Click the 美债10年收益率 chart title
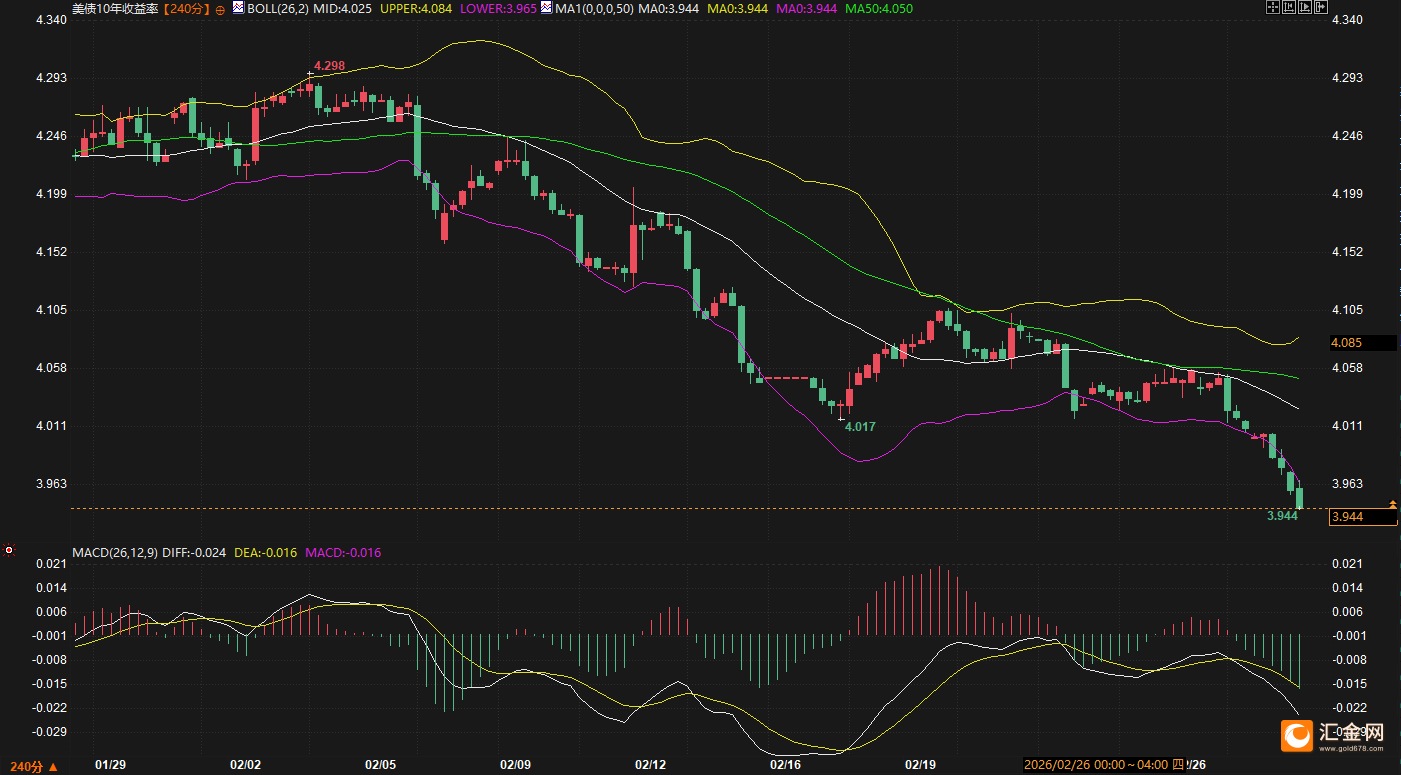The width and height of the screenshot is (1401, 775). point(114,8)
